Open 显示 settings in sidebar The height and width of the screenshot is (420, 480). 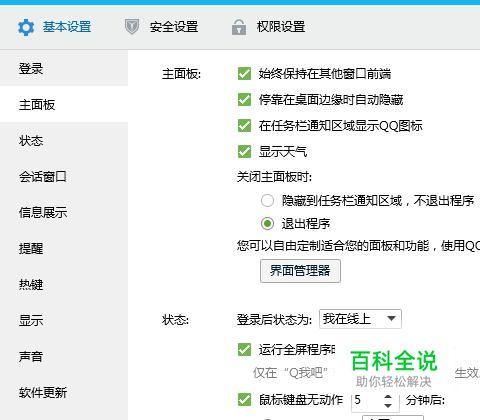[x=64, y=320]
